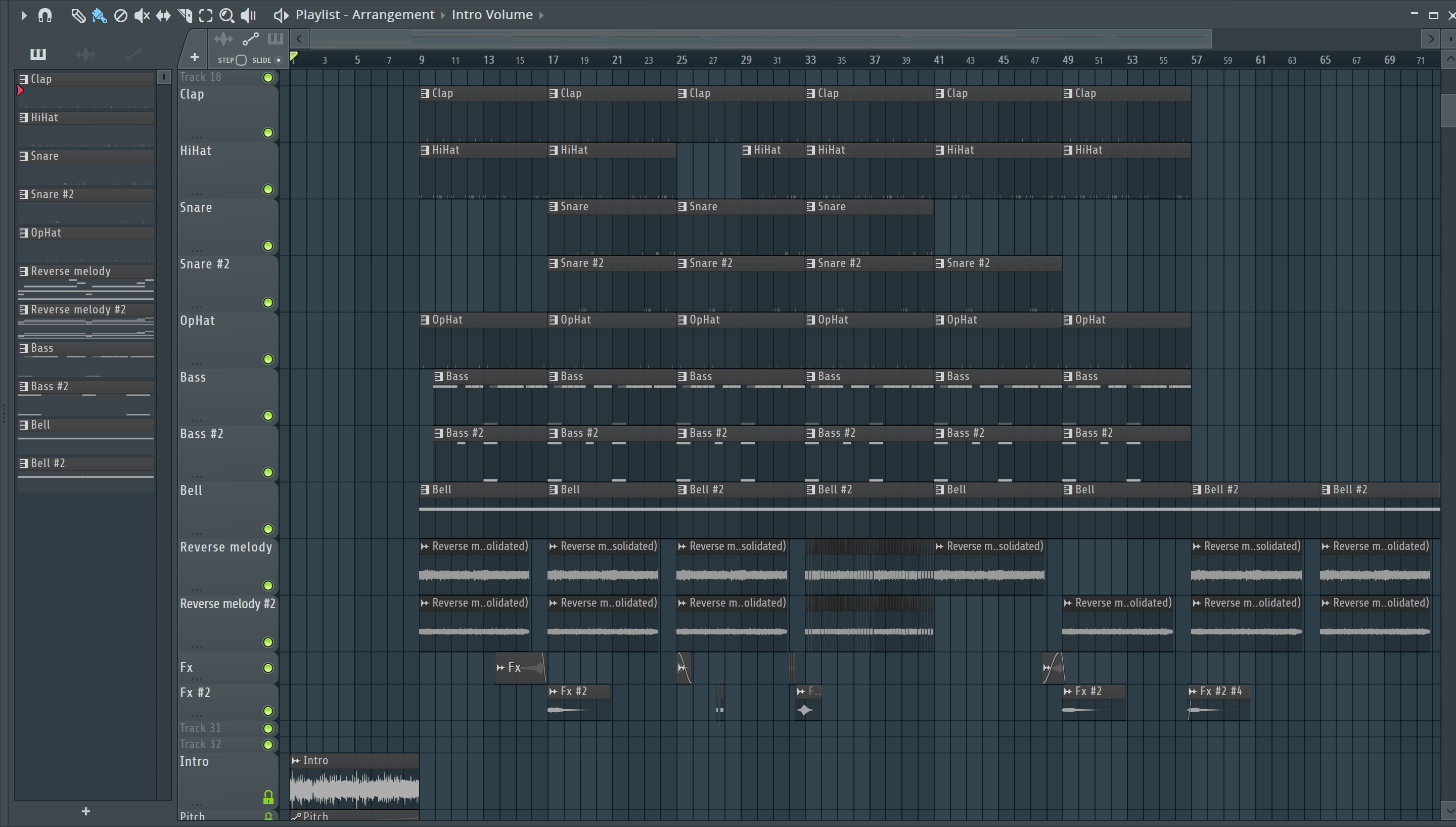Image resolution: width=1456 pixels, height=827 pixels.
Task: Set automation clip focus icon
Action: (x=250, y=39)
